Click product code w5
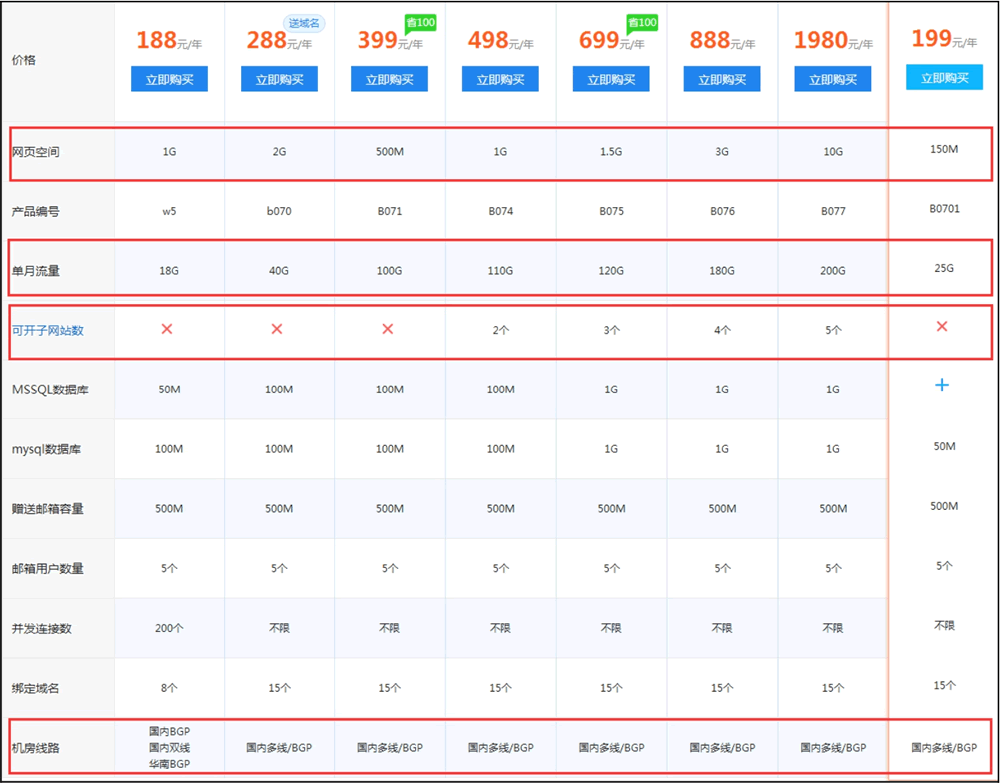The height and width of the screenshot is (783, 1000). pos(169,211)
